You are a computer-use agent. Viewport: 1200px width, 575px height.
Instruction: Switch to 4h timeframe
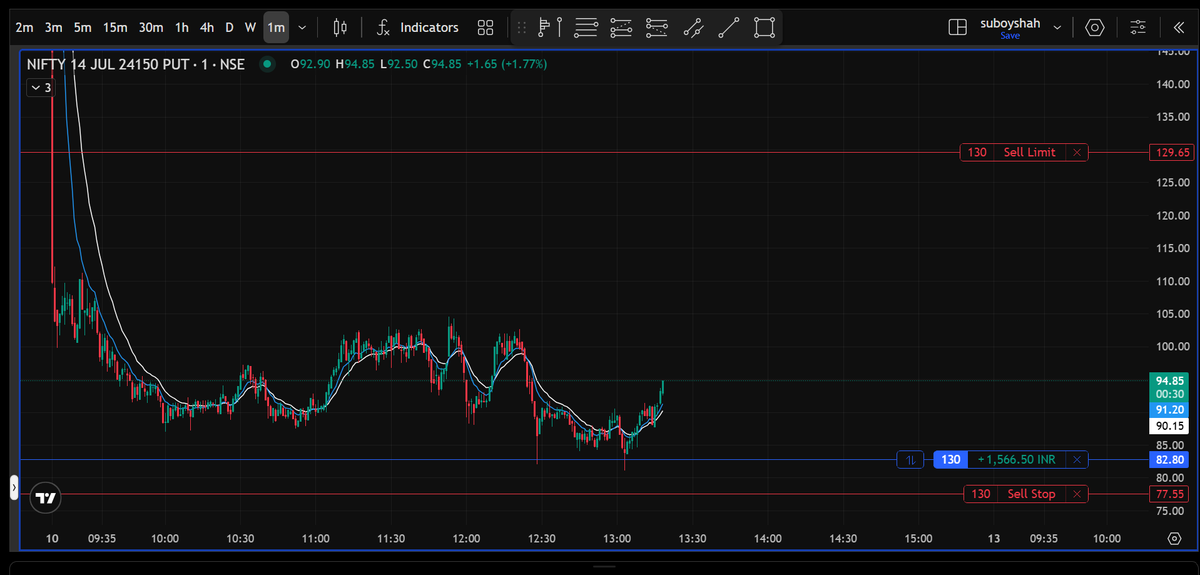point(206,27)
